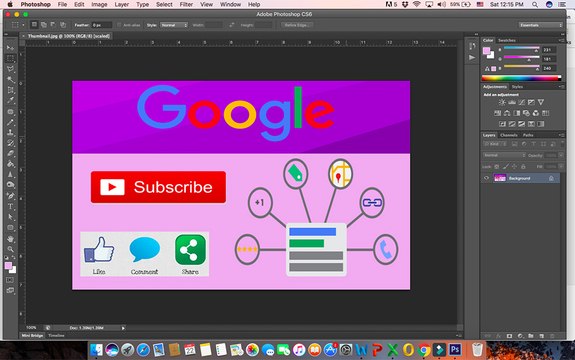Select the Spot Healing Brush tool

click(10, 112)
